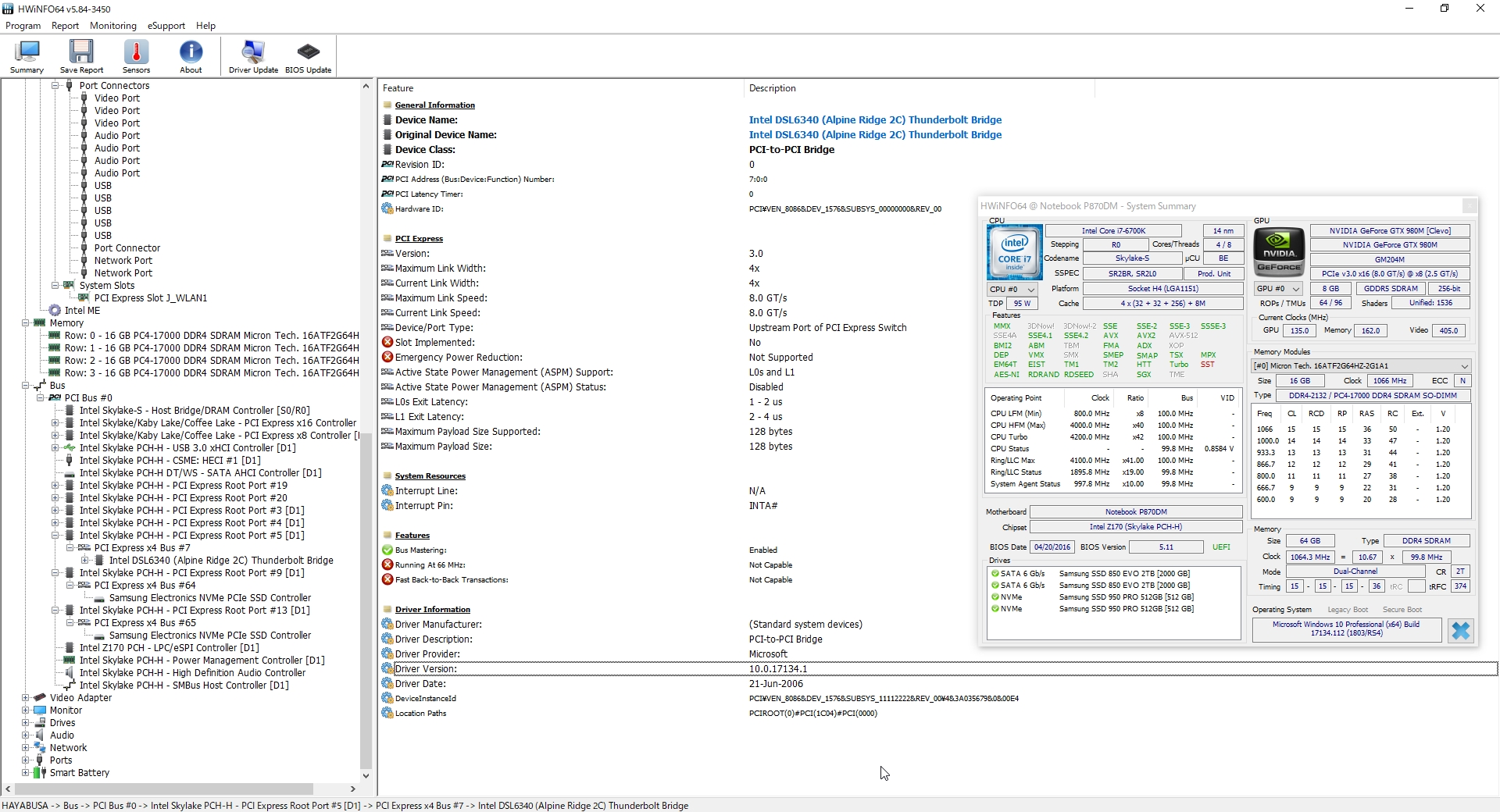Open the memory module Micron dropdown
This screenshot has height=812, width=1500.
pyautogui.click(x=1361, y=365)
